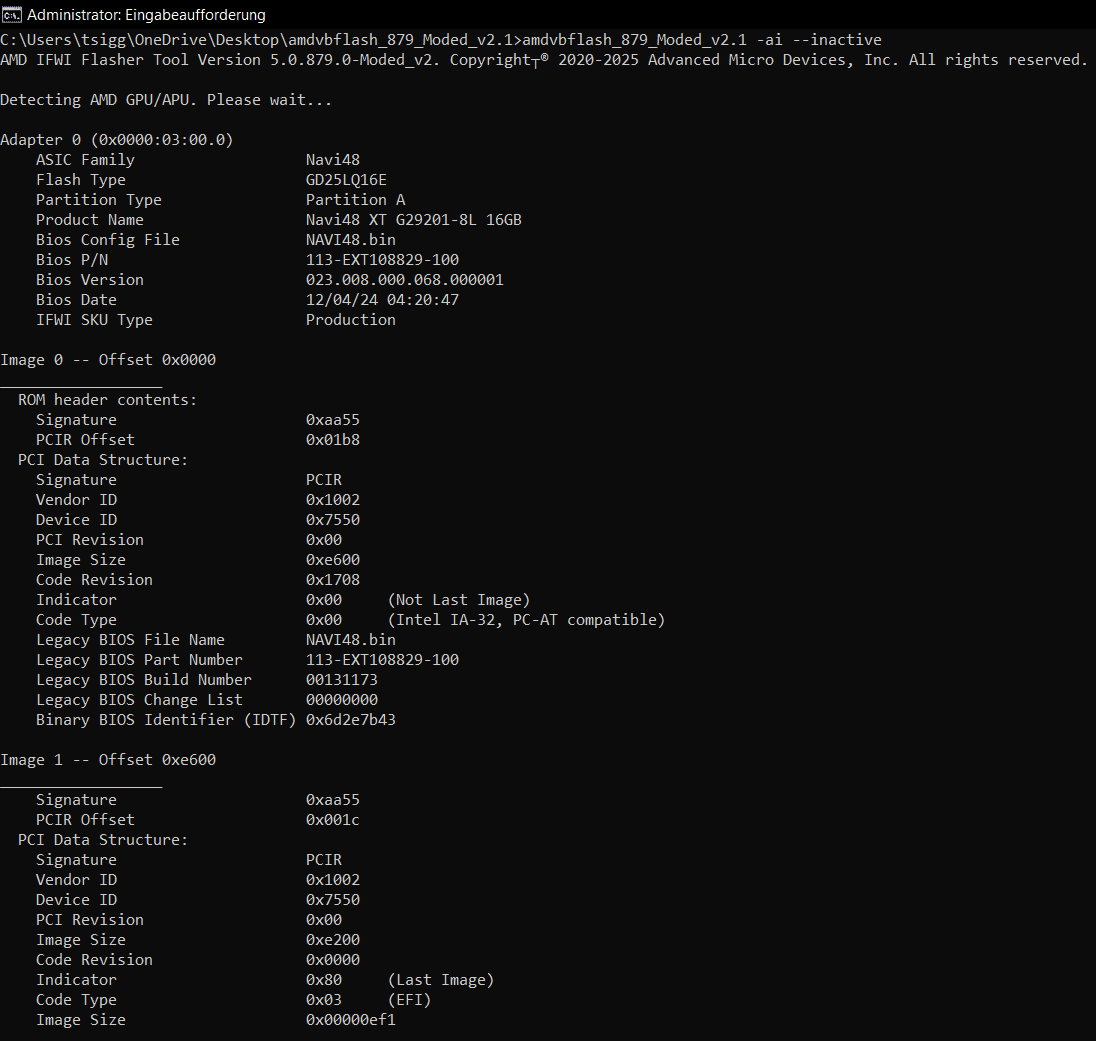Select the Device ID 0x7550 value
This screenshot has height=1041, width=1096.
pos(331,519)
